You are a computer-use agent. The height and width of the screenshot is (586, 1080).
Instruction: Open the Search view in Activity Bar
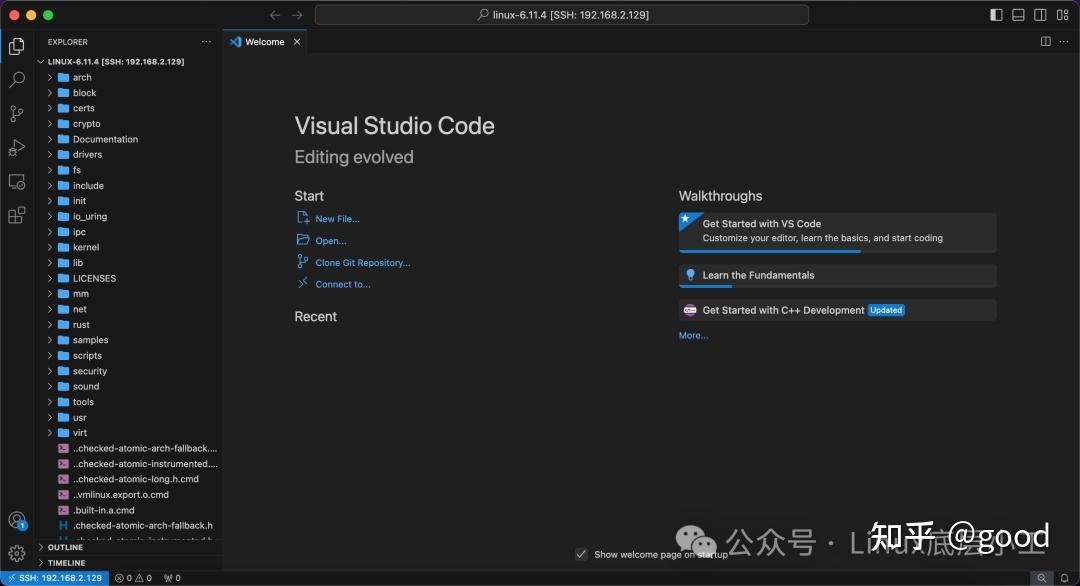16,79
